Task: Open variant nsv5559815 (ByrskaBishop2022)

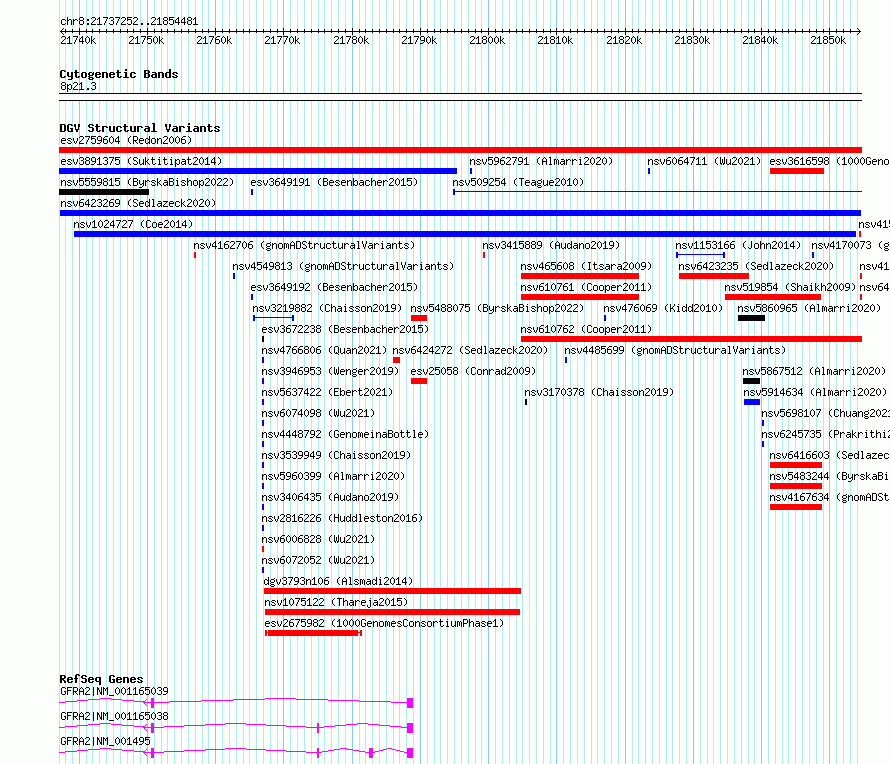Action: coord(147,182)
